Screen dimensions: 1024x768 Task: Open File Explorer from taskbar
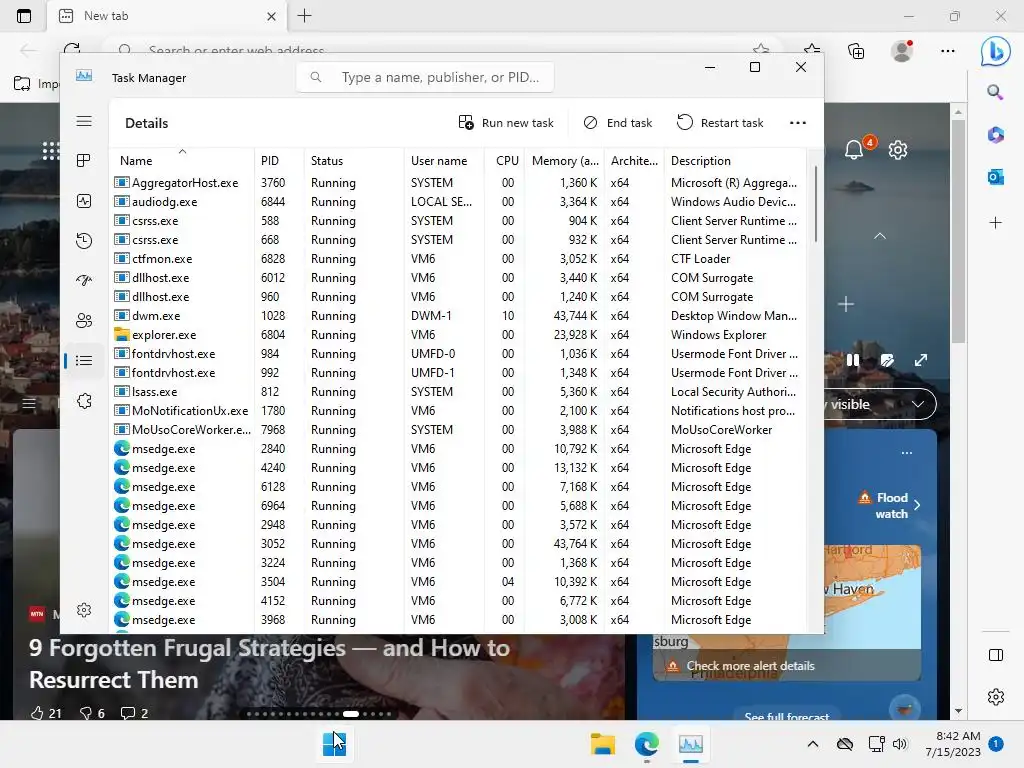(603, 744)
